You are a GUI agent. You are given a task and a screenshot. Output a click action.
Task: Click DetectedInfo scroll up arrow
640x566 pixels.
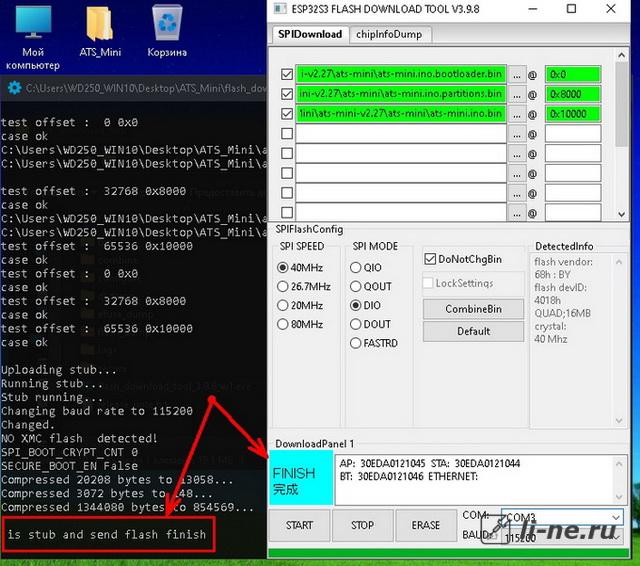click(x=619, y=262)
